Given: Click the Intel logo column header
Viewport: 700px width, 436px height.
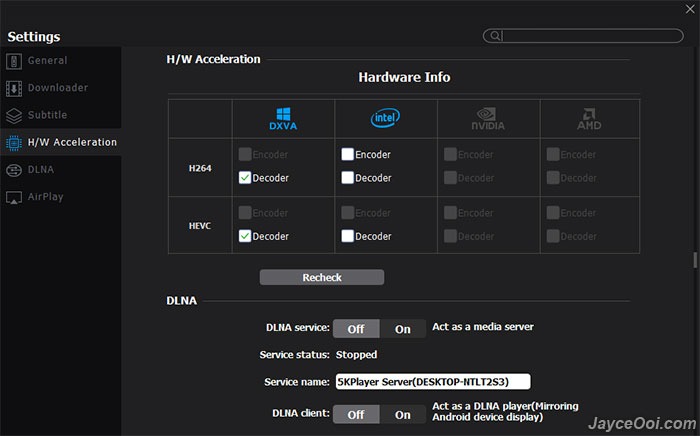Looking at the screenshot, I should 385,118.
